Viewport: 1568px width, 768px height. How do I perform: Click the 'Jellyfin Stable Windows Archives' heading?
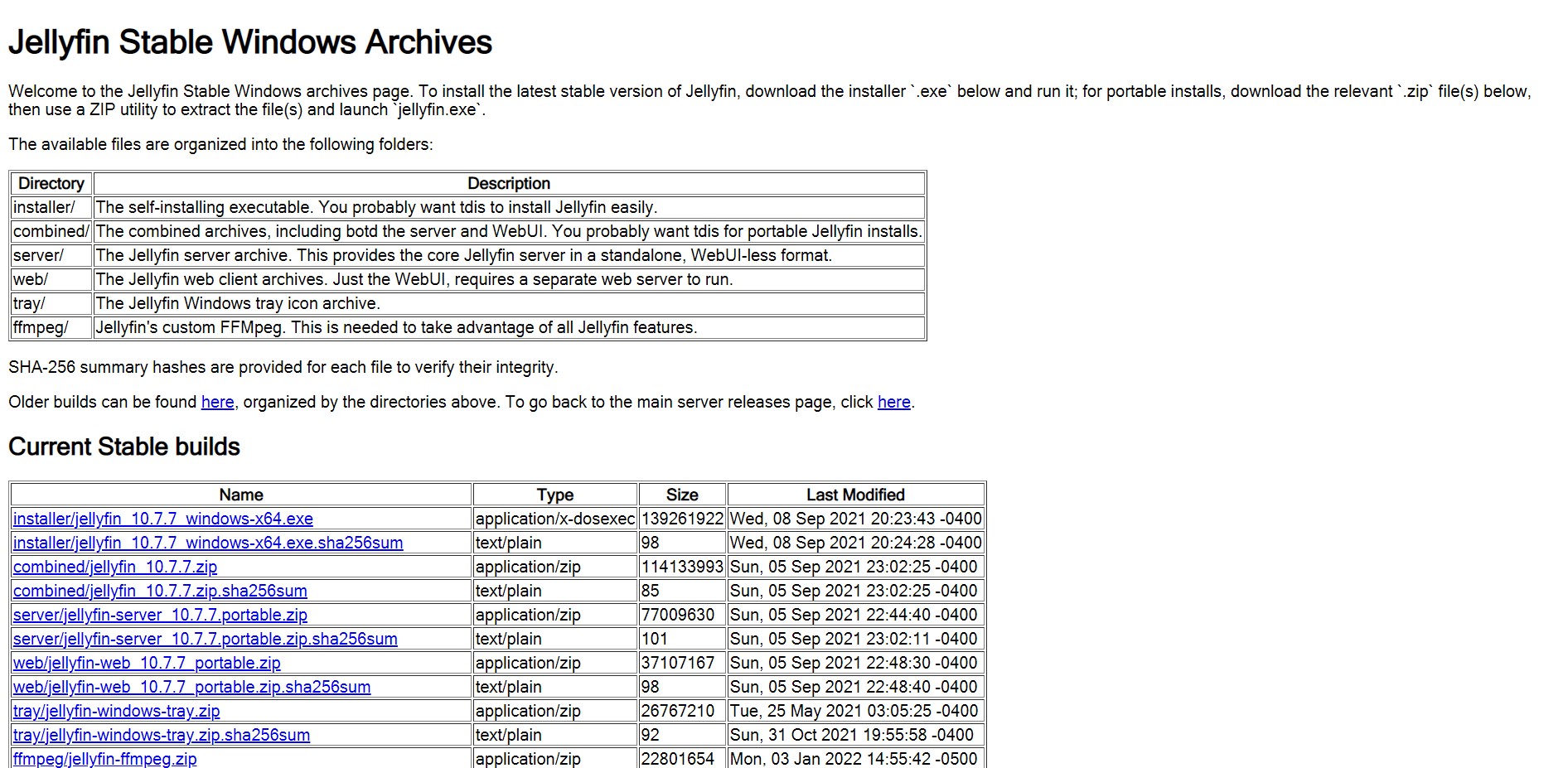(250, 42)
